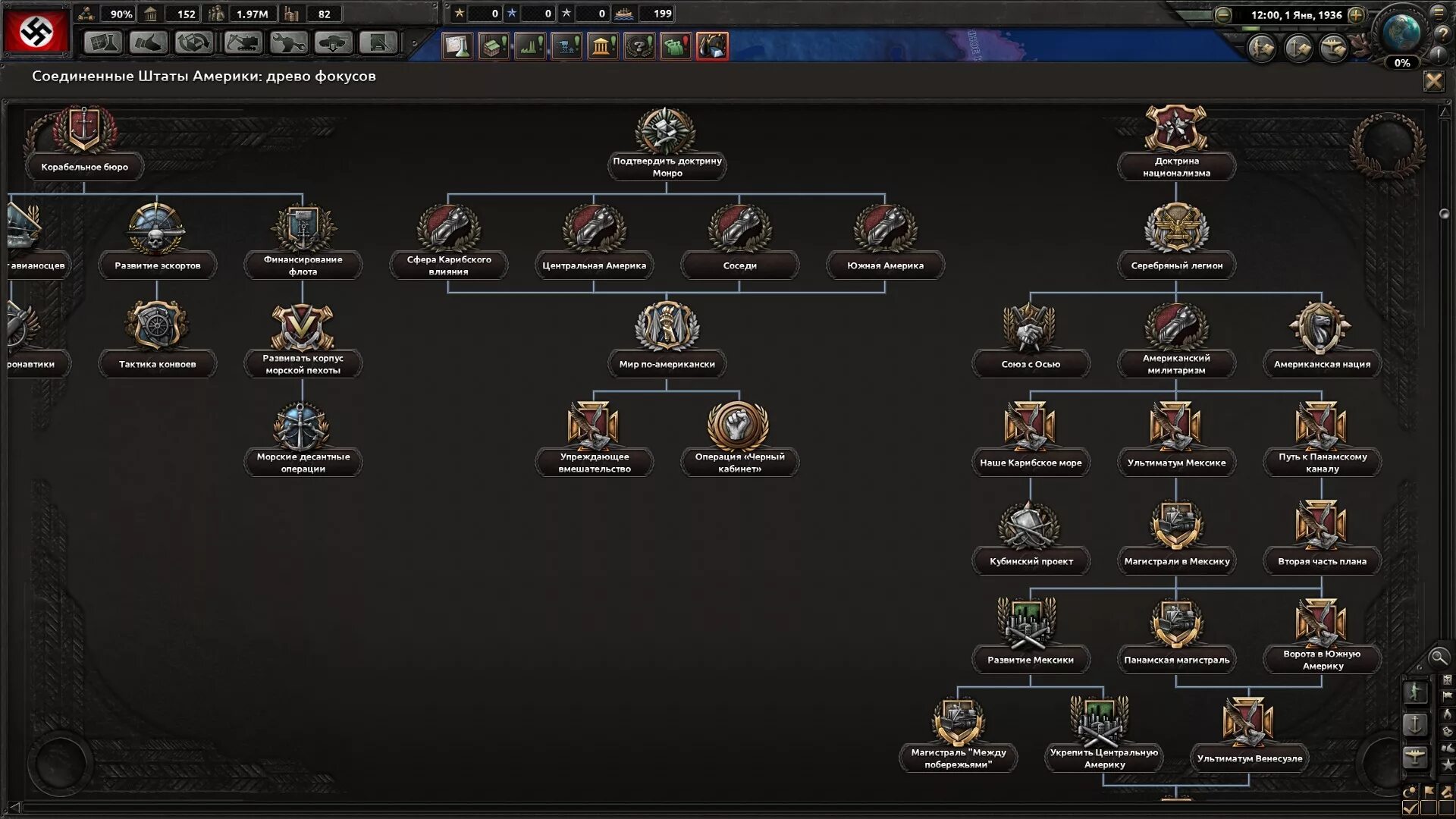Click the free research slot alert
1456x819 pixels.
click(457, 46)
